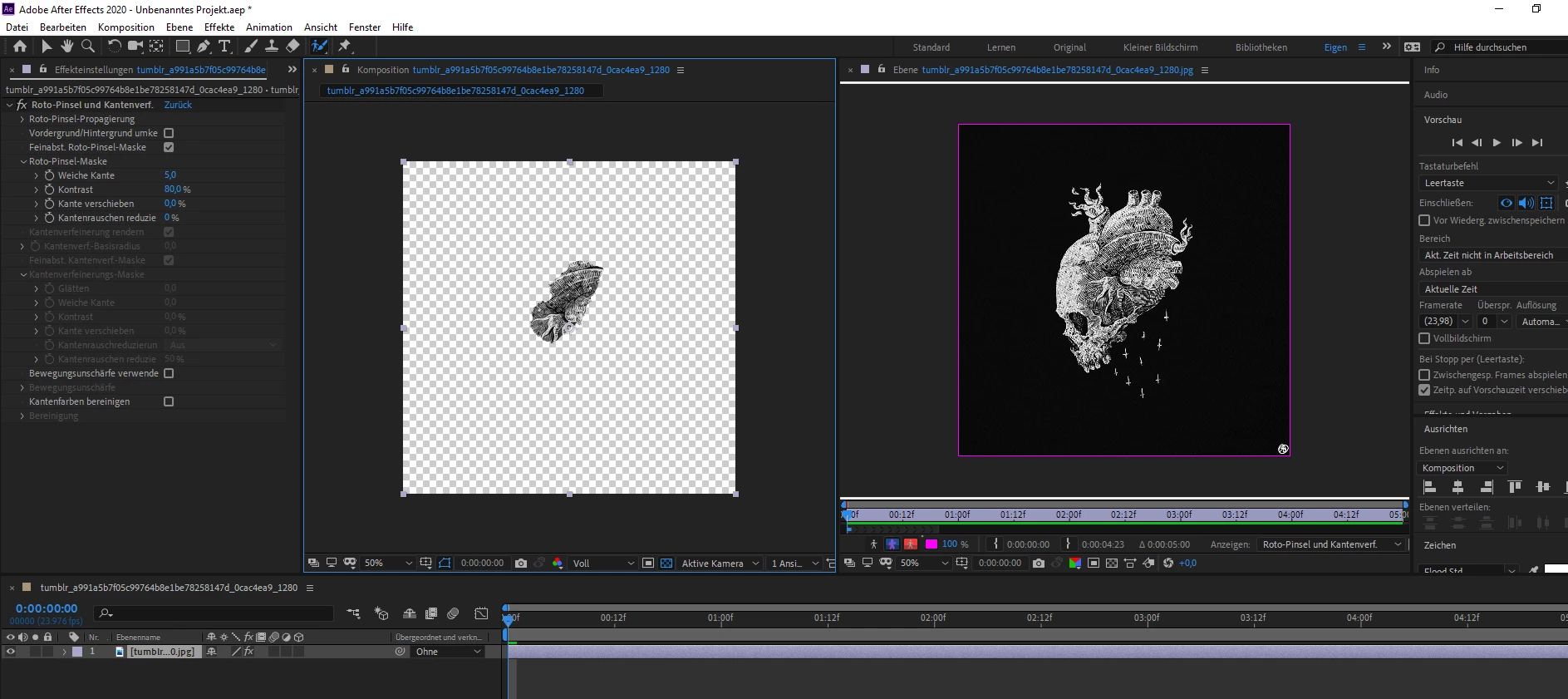Select the Zoom magnifier tool

[88, 47]
